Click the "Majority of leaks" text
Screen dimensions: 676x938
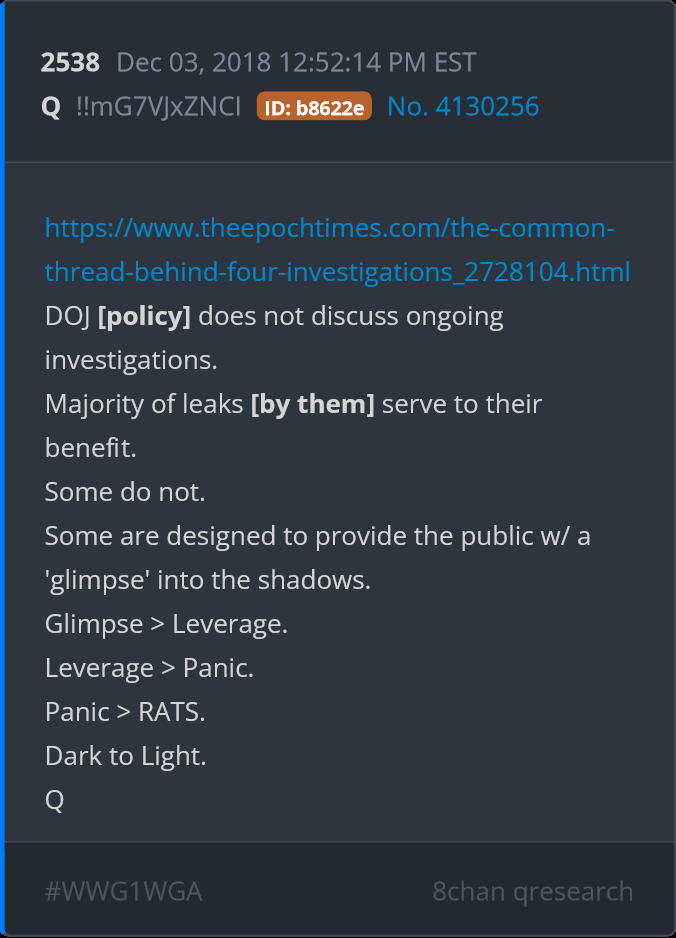[144, 404]
